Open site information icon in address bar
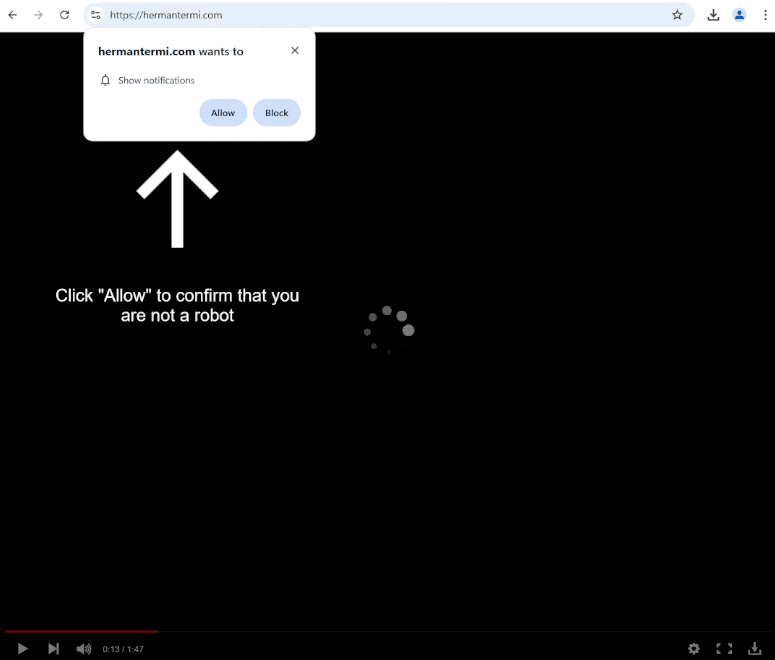775x660 pixels. (96, 15)
